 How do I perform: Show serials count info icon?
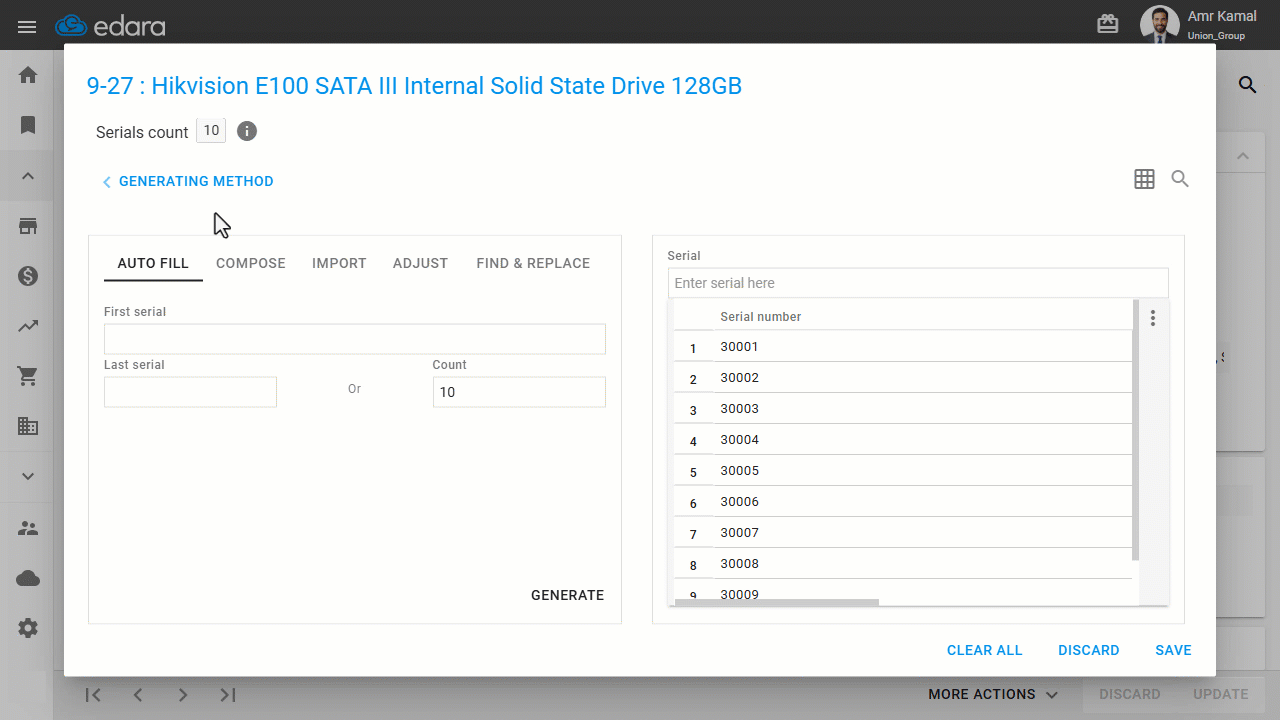247,131
